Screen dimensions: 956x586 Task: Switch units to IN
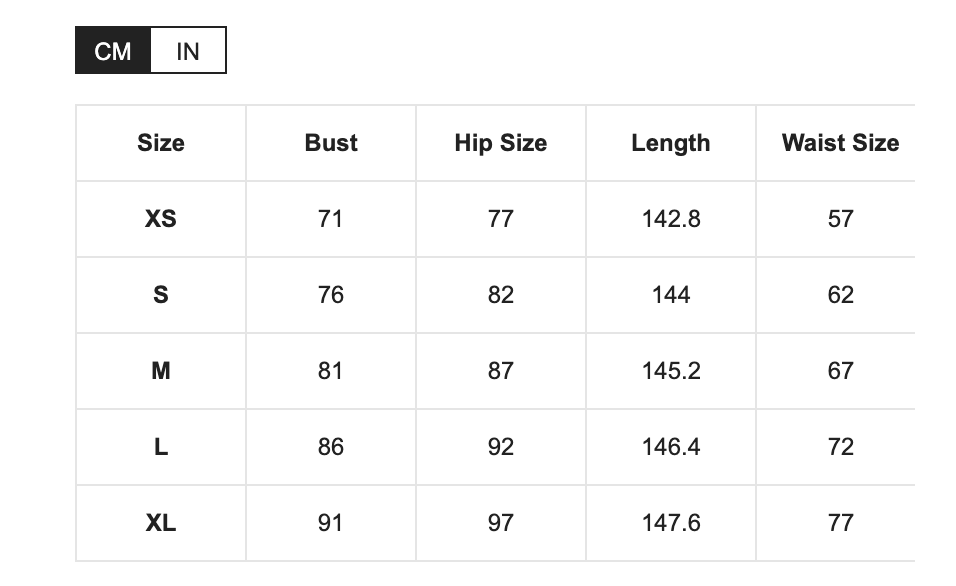188,51
